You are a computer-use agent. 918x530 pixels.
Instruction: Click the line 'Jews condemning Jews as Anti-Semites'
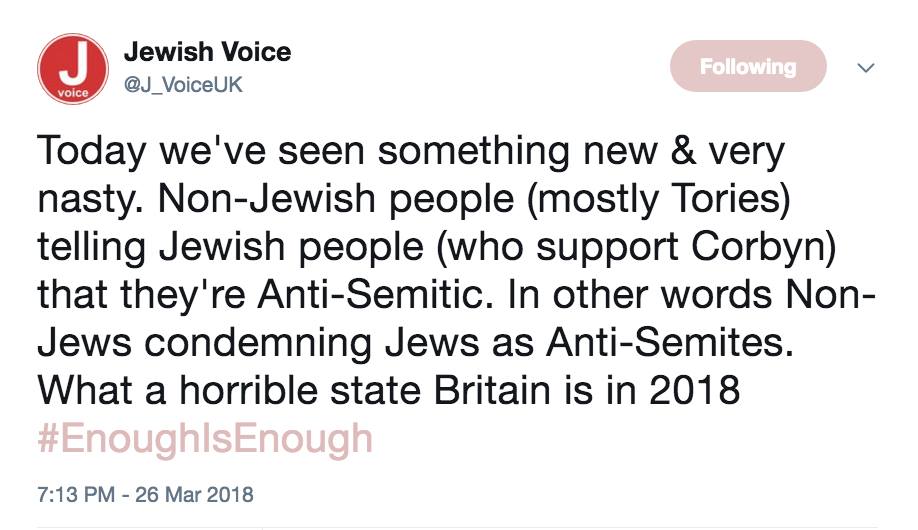415,343
